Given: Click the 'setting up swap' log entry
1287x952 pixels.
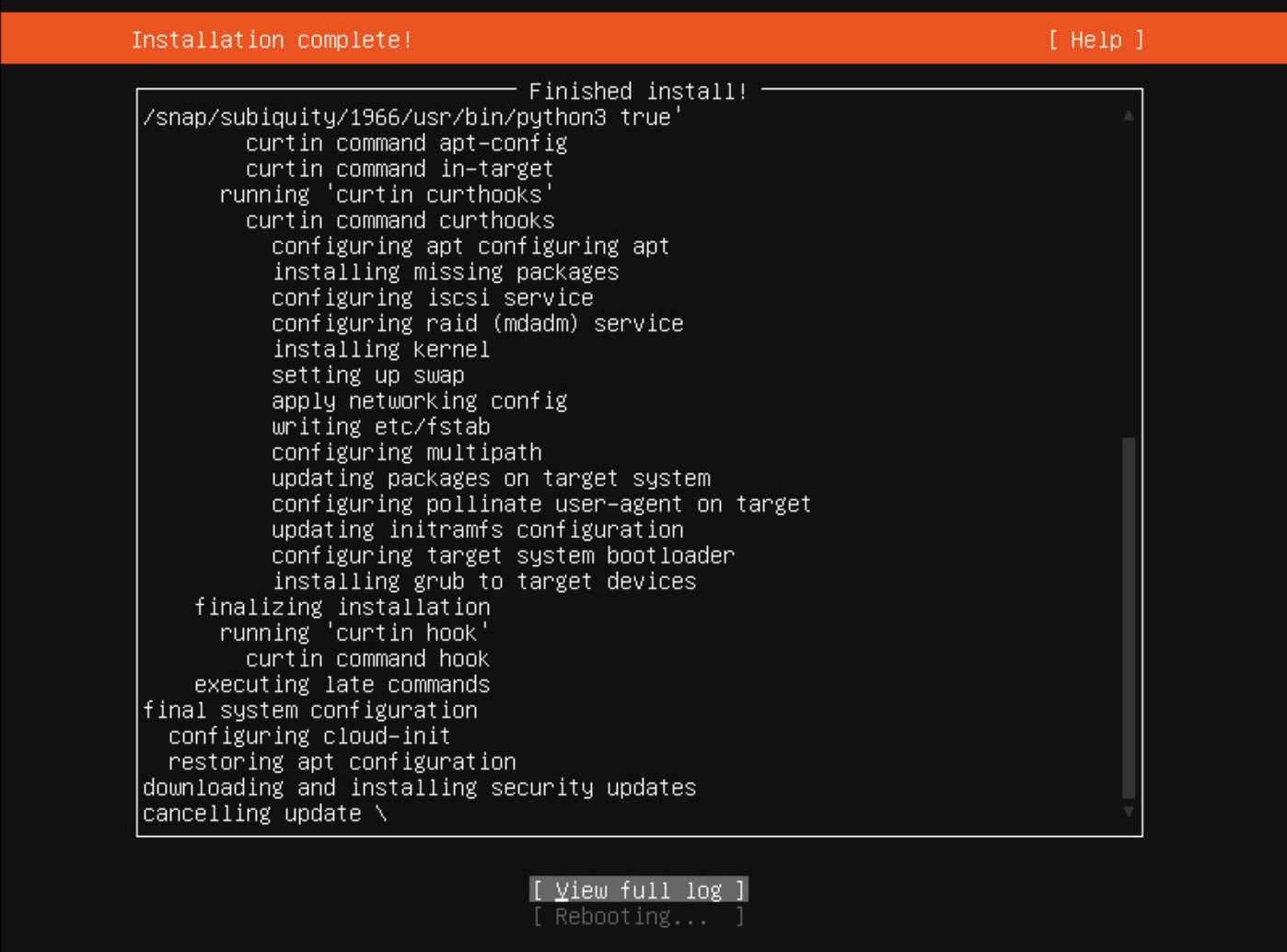Looking at the screenshot, I should click(367, 376).
